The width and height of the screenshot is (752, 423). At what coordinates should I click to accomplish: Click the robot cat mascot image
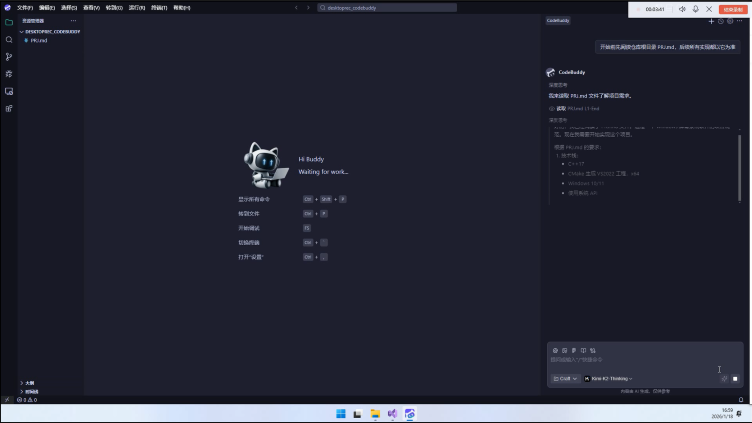266,164
